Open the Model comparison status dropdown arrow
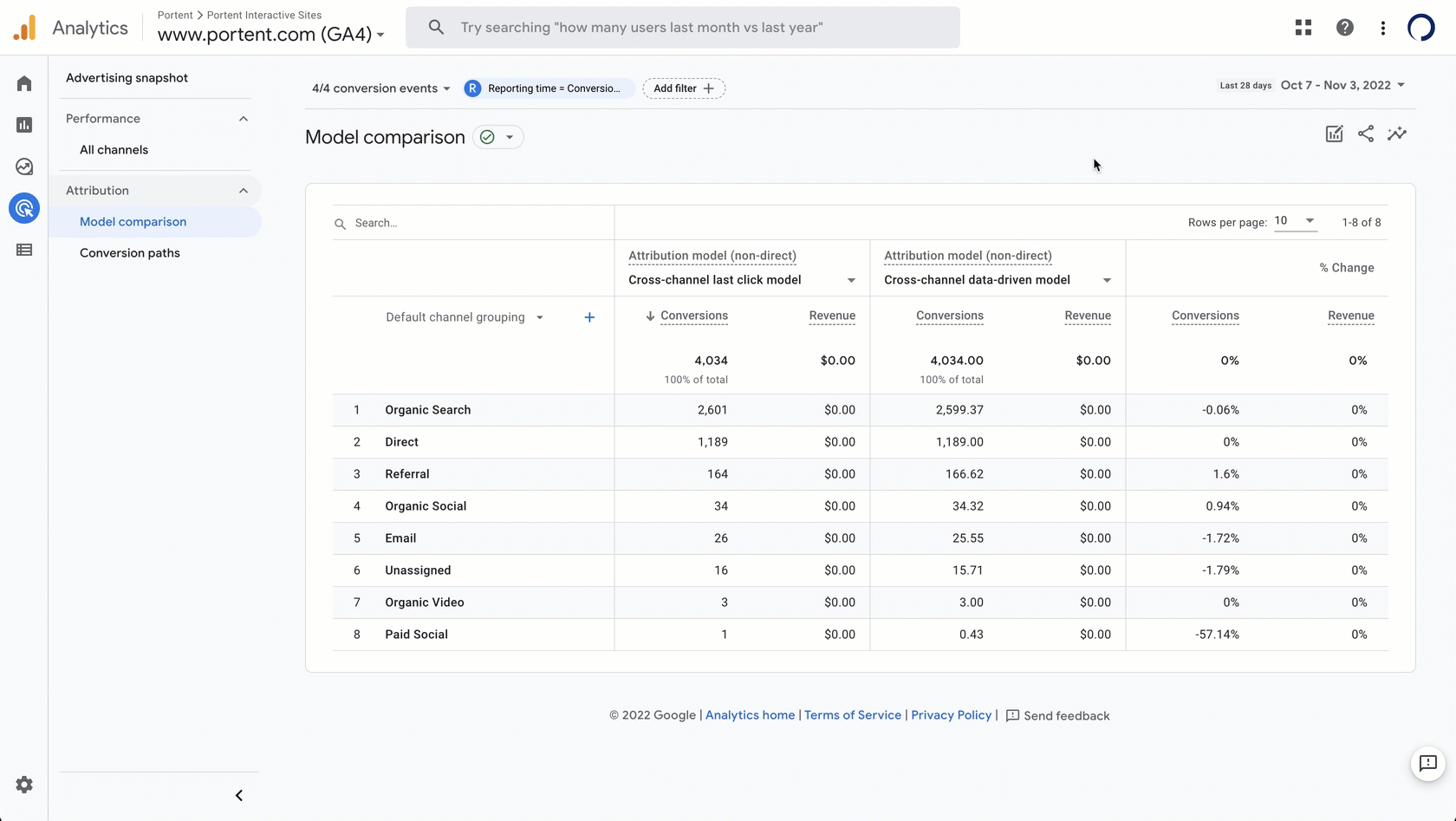The image size is (1456, 821). coord(510,137)
